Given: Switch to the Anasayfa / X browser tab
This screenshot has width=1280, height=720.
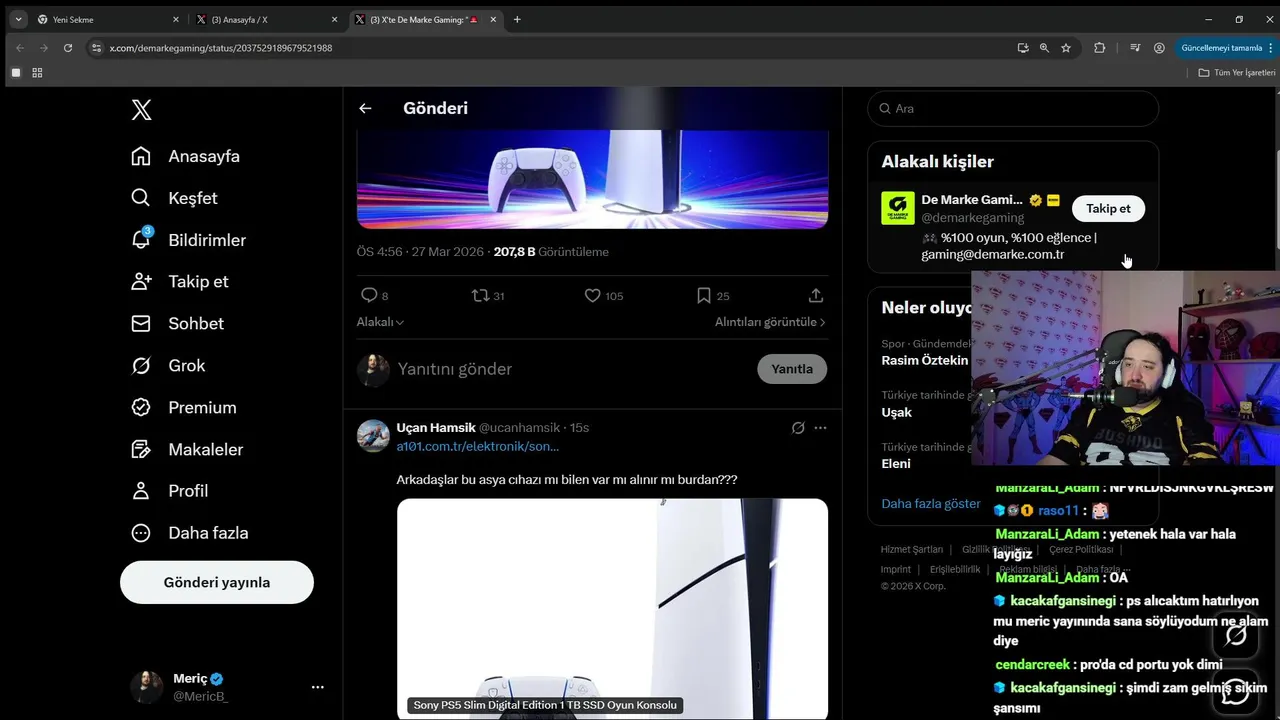Looking at the screenshot, I should pyautogui.click(x=265, y=19).
